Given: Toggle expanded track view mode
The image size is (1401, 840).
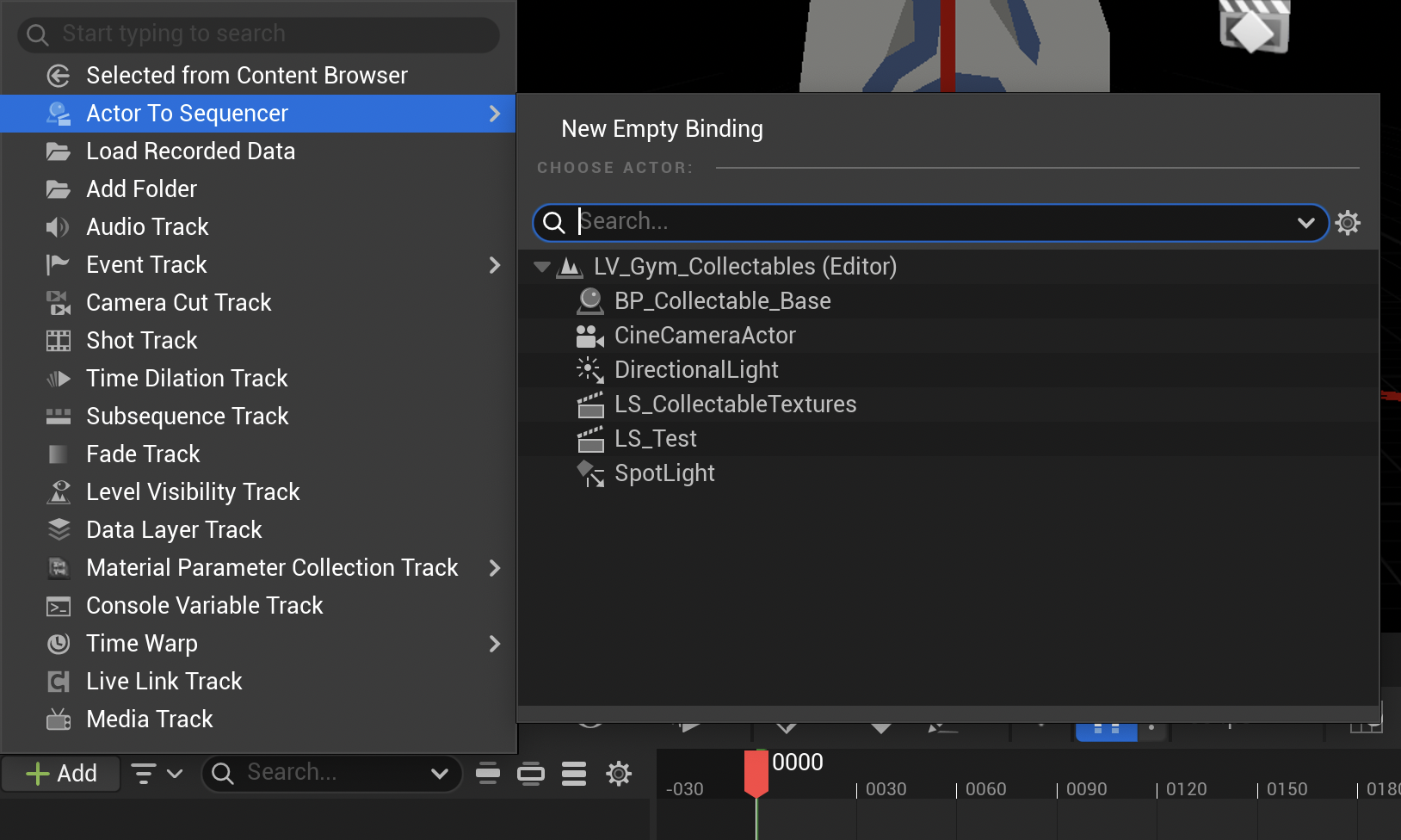Looking at the screenshot, I should coord(574,773).
